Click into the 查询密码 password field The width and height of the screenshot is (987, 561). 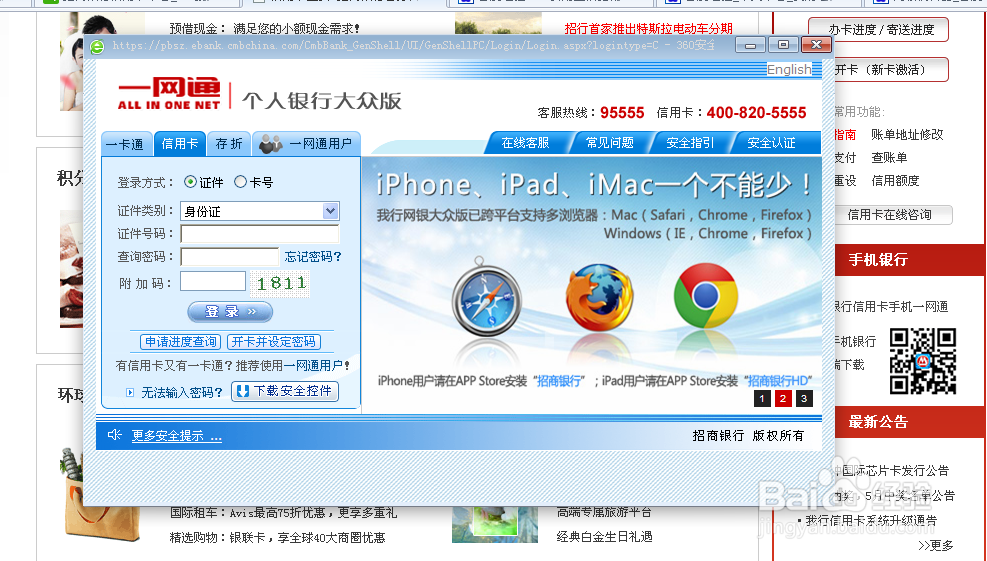pyautogui.click(x=229, y=256)
